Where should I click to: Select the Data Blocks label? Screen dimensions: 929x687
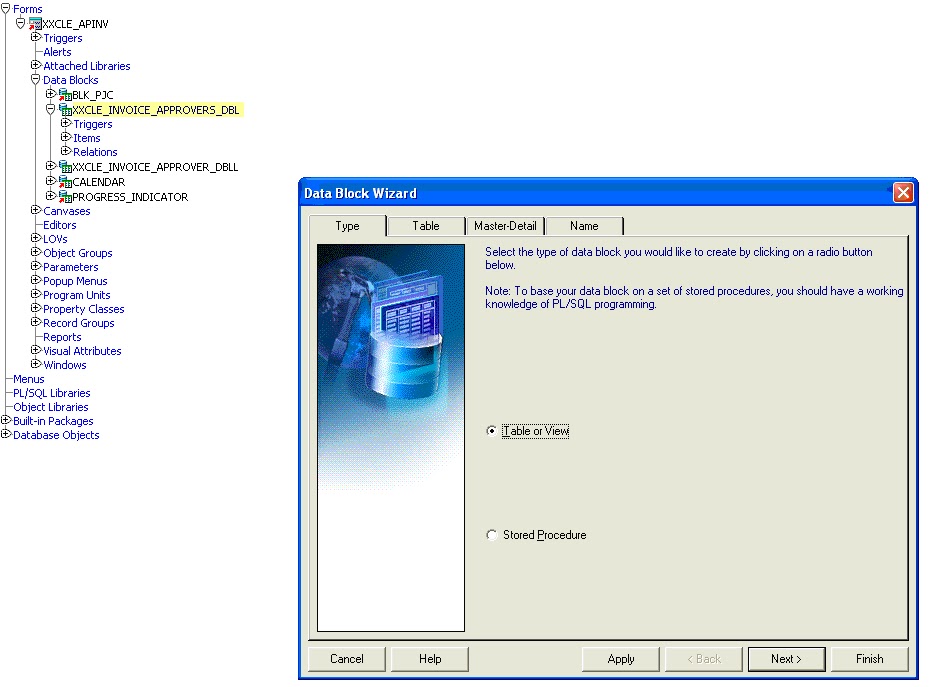click(x=71, y=80)
